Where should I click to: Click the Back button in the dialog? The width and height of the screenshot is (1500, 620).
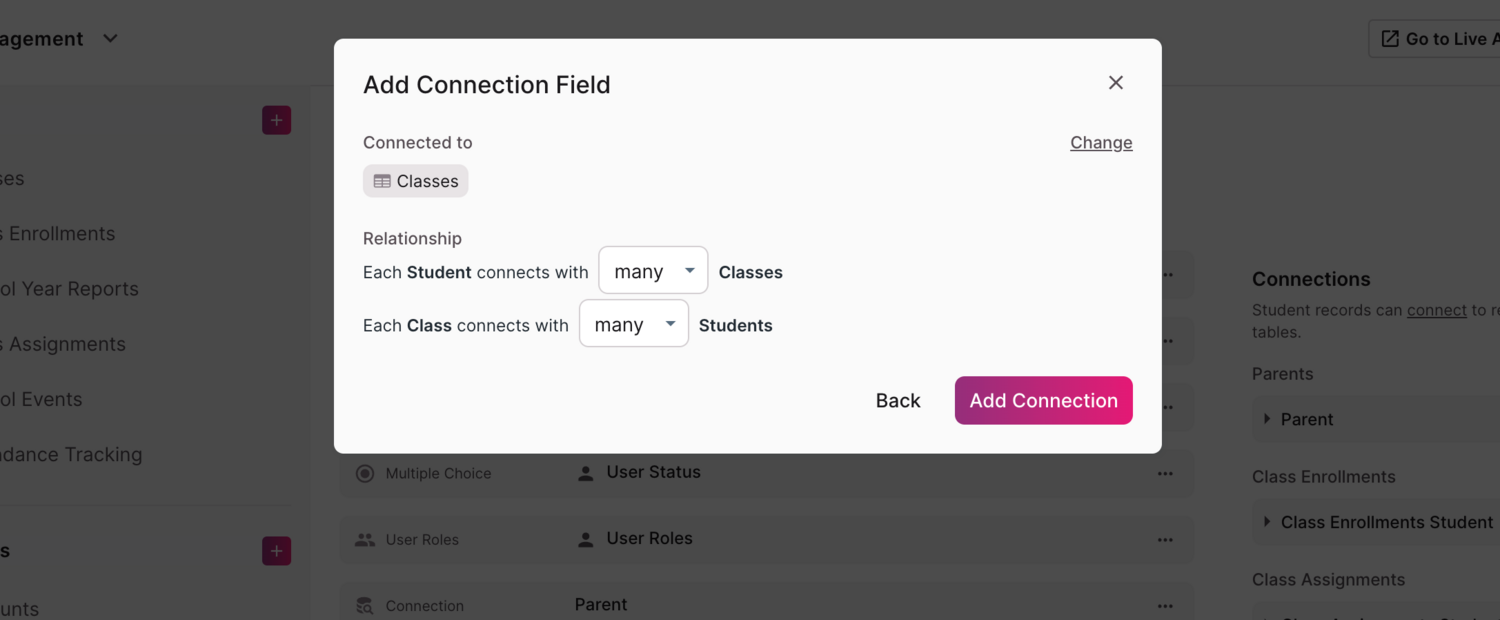[897, 400]
